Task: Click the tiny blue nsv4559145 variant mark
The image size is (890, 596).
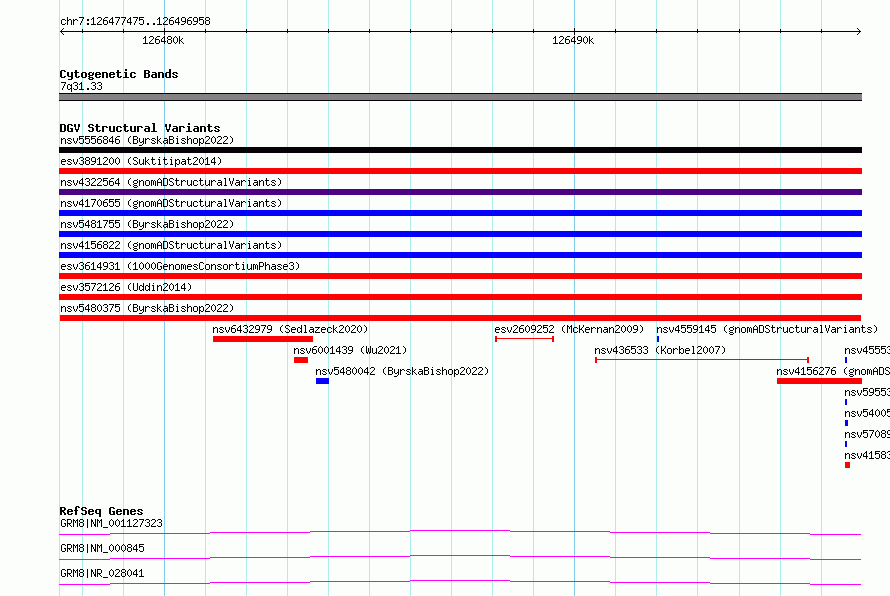Action: (x=658, y=339)
